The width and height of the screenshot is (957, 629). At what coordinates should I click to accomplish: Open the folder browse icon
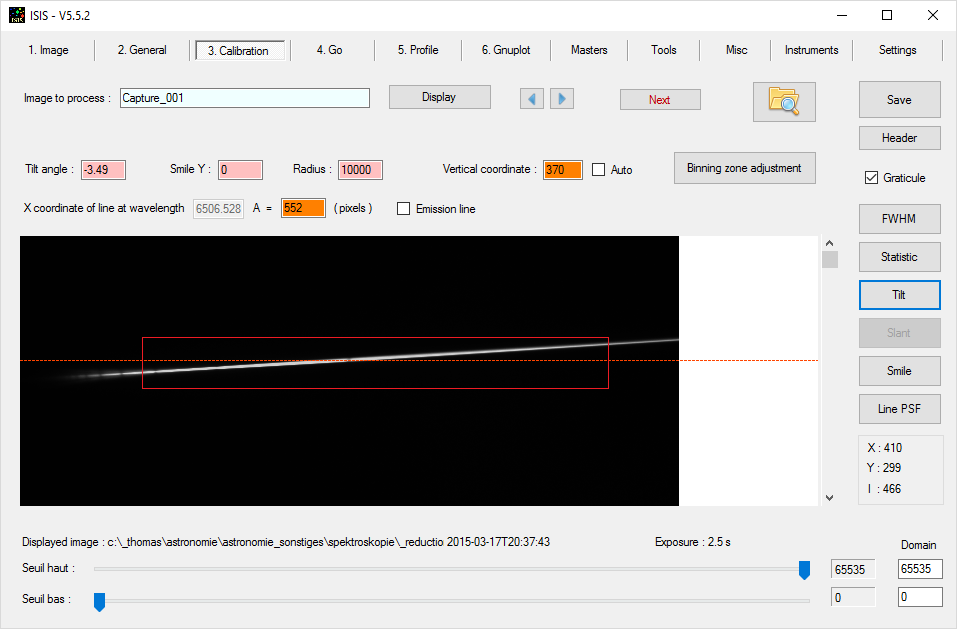click(x=784, y=102)
